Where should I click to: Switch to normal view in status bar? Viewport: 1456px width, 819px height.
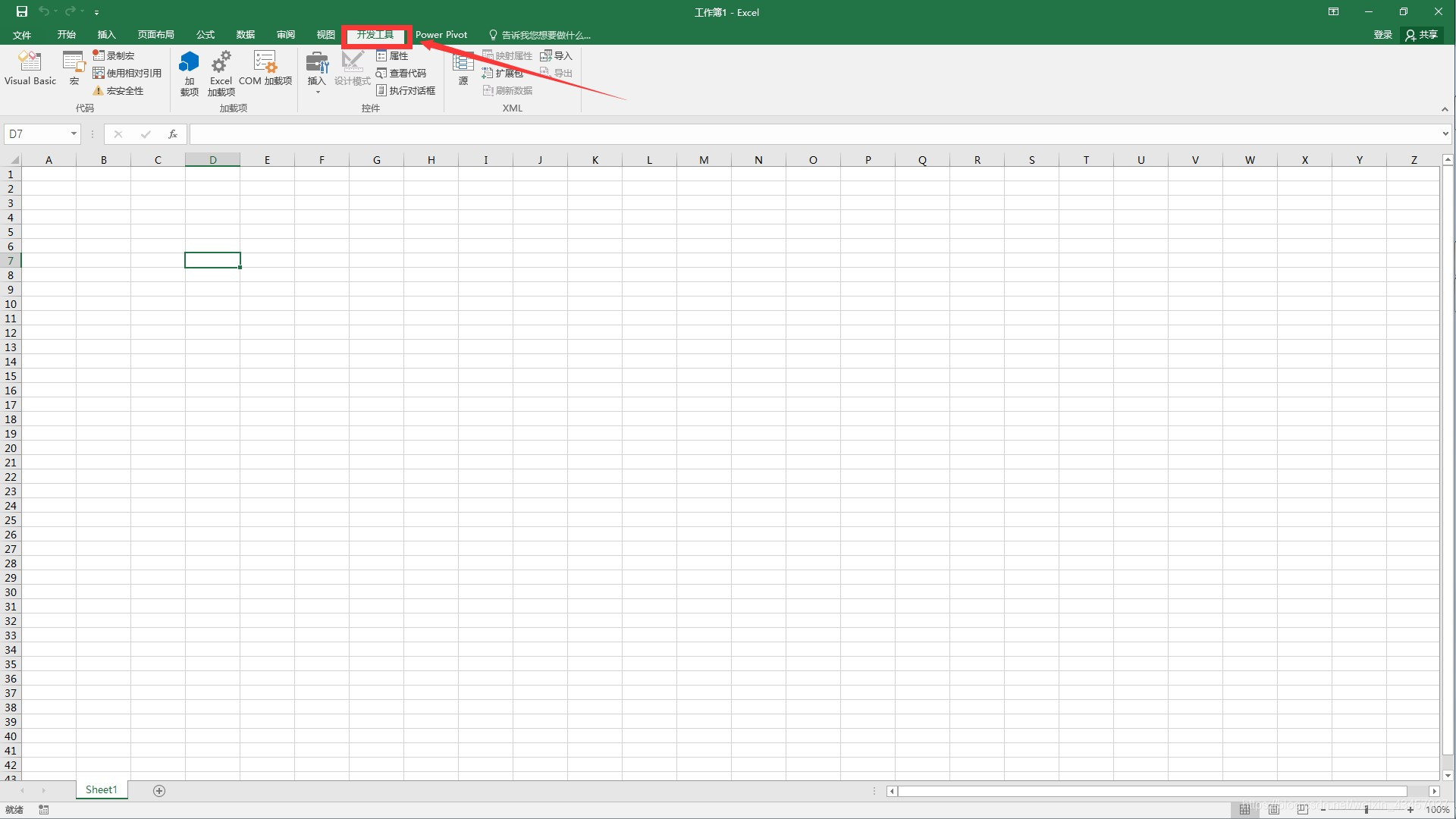pyautogui.click(x=1244, y=809)
